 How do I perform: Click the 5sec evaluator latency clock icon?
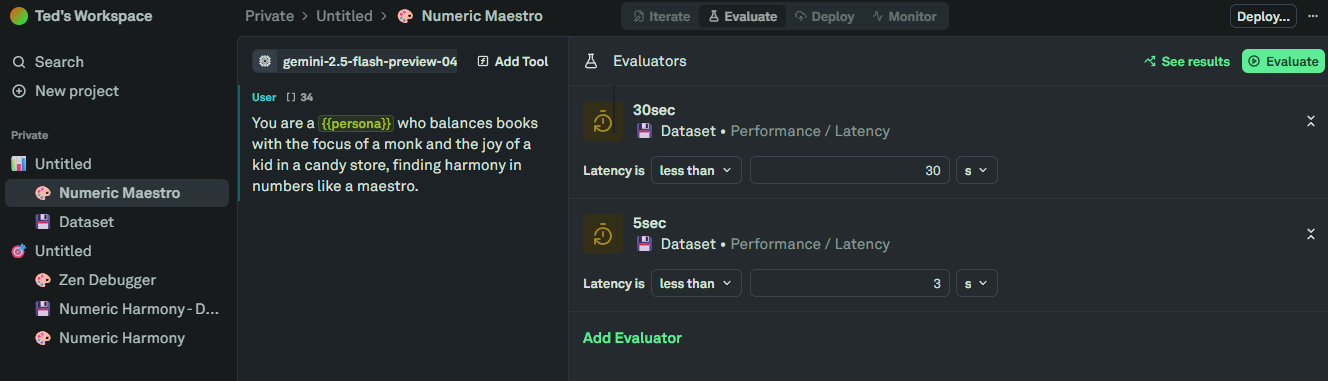click(603, 234)
